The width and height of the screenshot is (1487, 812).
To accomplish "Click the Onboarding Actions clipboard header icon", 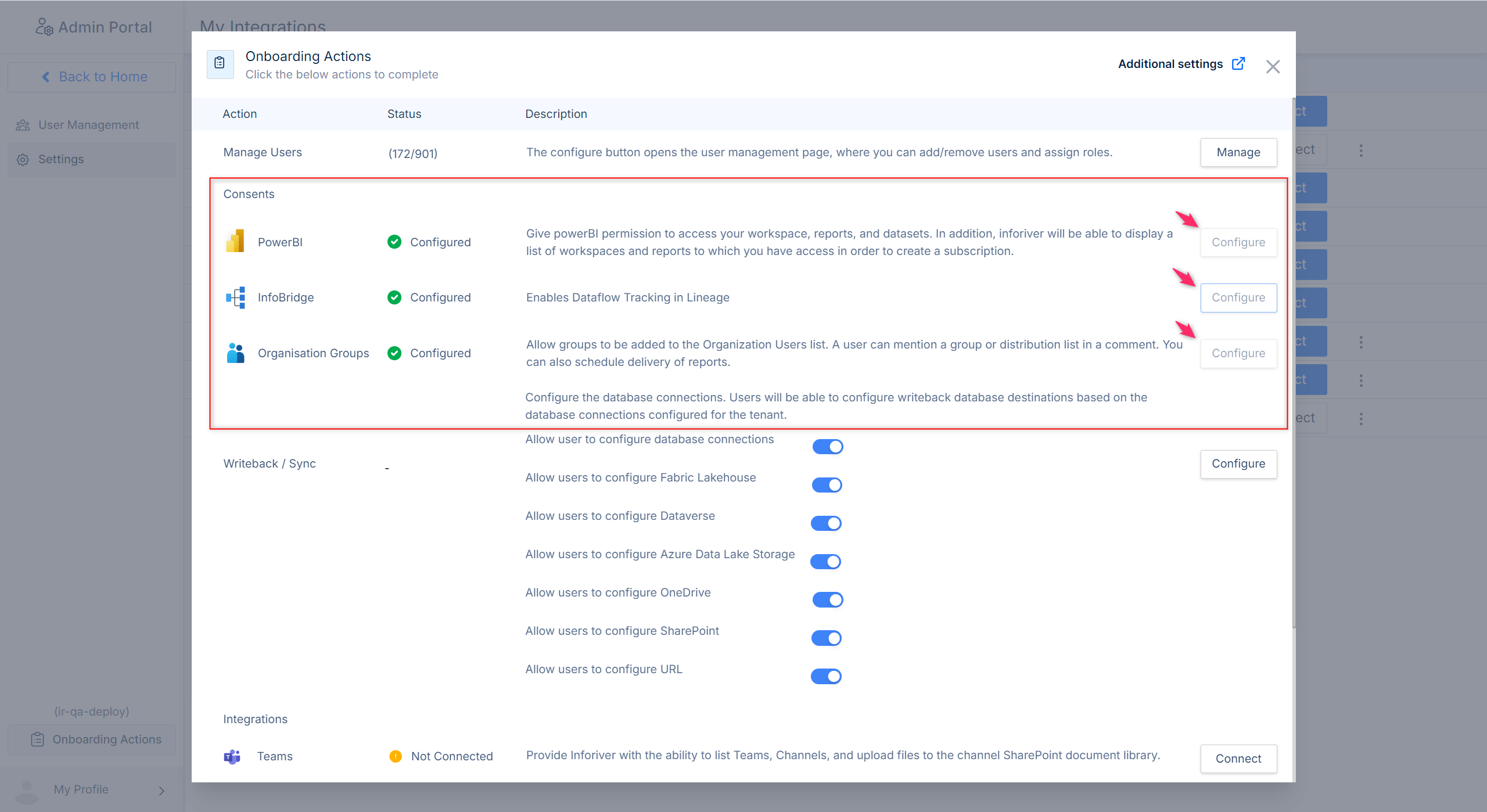I will (220, 64).
